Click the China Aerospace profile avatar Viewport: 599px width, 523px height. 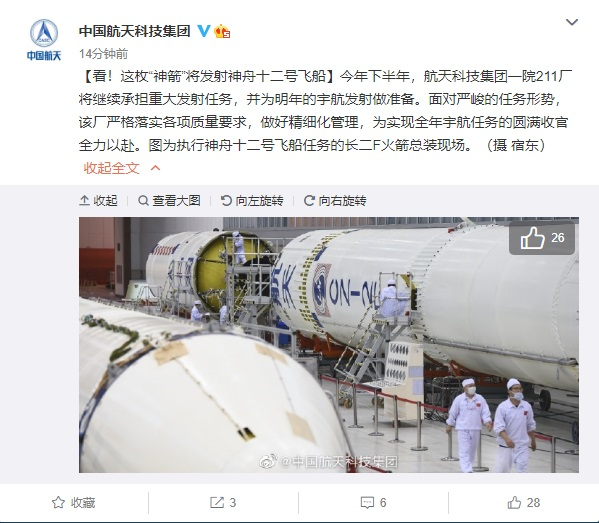coord(44,40)
